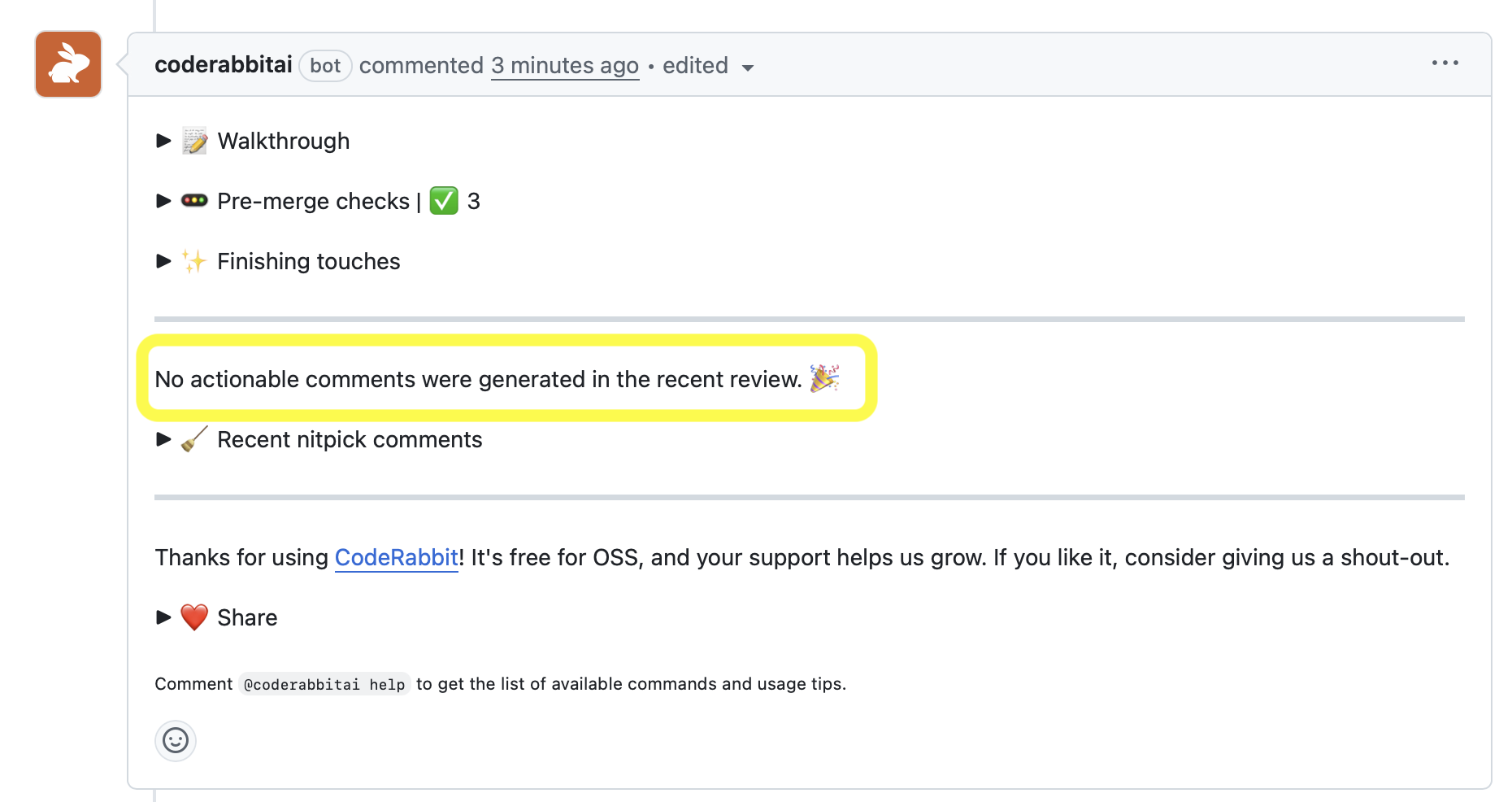Screen dimensions: 1512x802
Task: Click the 3 minutes ago timestamp
Action: tap(565, 66)
